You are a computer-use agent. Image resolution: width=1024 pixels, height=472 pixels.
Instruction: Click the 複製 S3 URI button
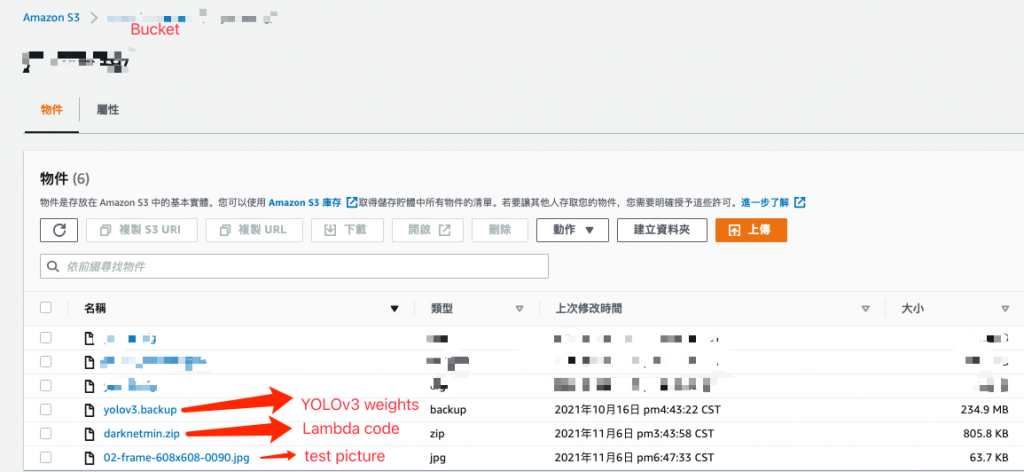pos(142,230)
